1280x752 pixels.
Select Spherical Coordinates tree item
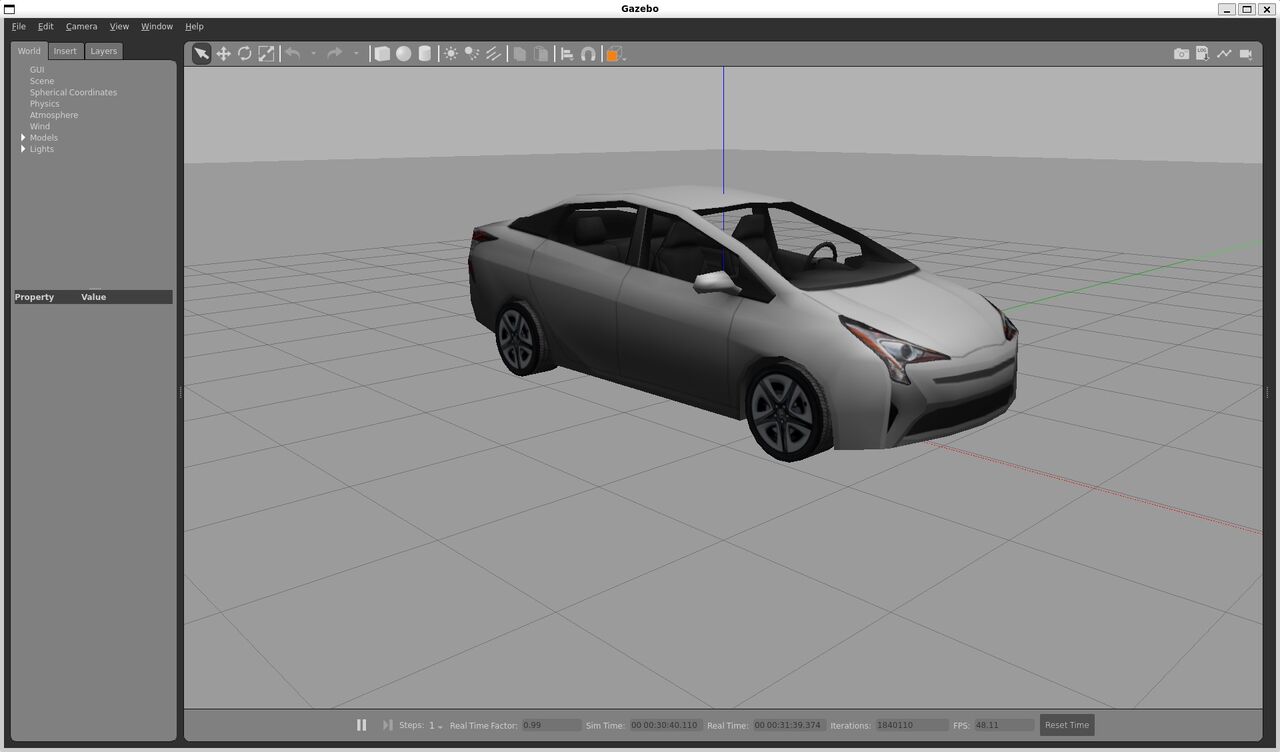(x=73, y=92)
